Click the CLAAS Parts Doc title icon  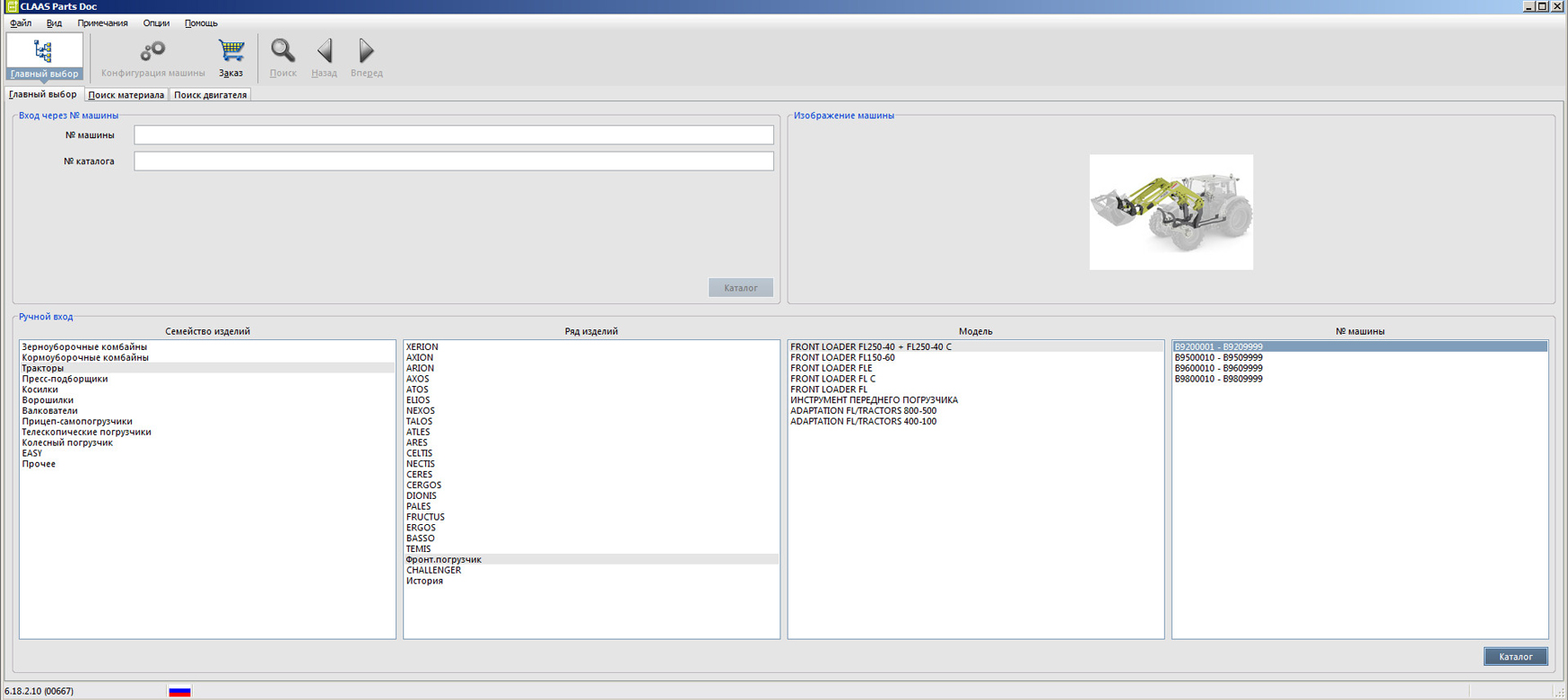pos(12,6)
